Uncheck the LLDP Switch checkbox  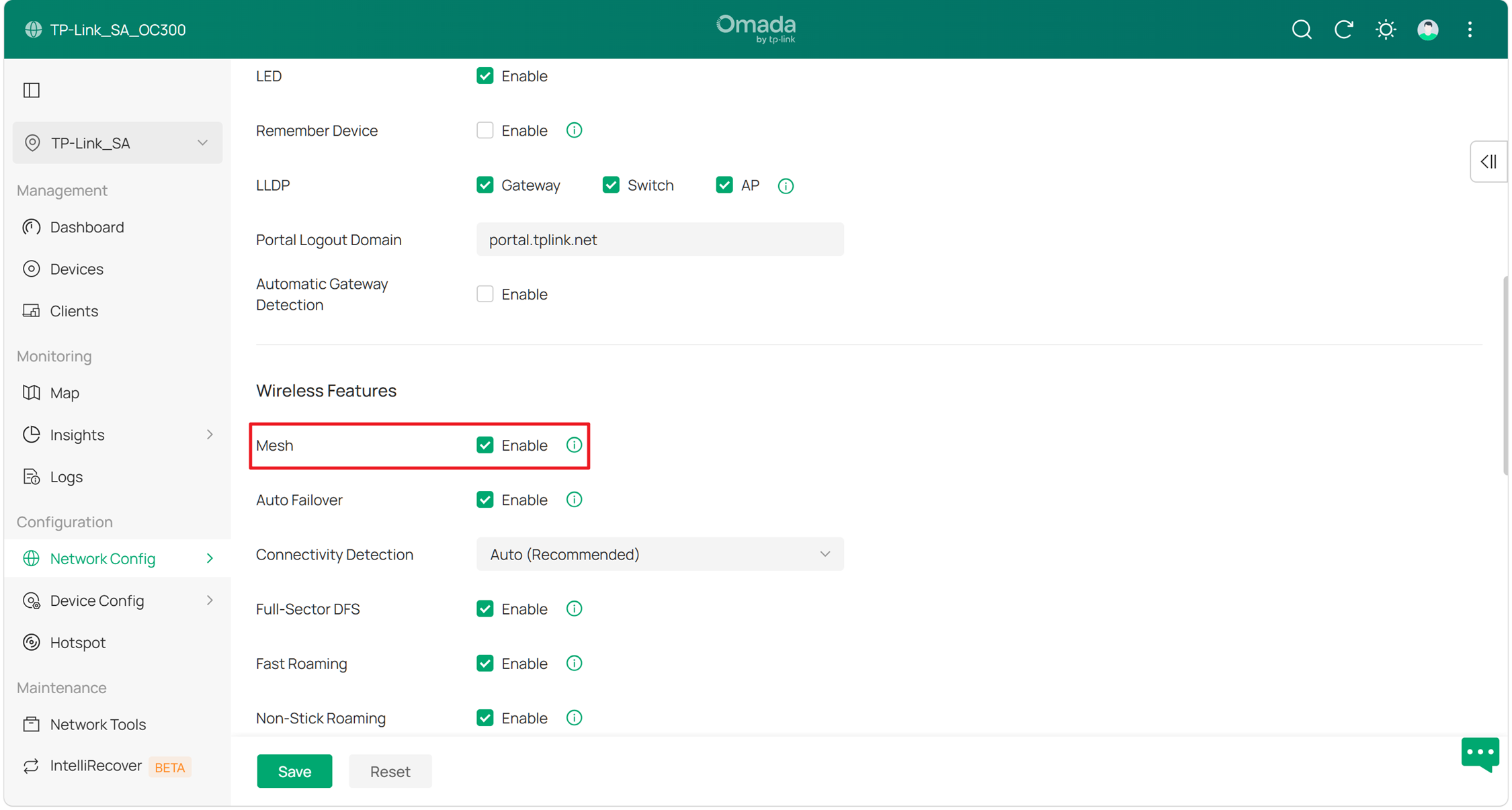pyautogui.click(x=611, y=185)
